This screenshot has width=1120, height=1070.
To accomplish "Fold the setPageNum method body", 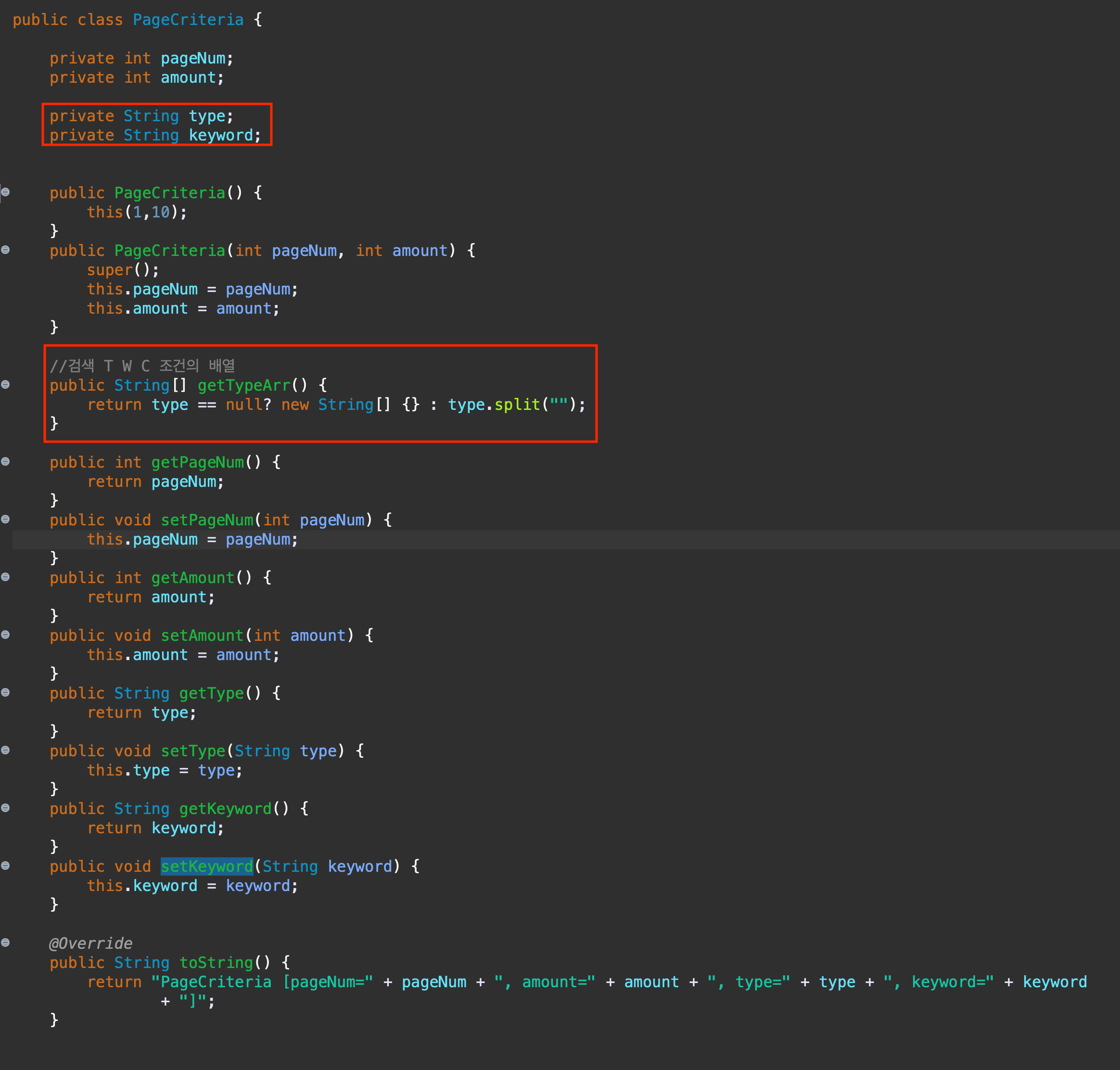I will pyautogui.click(x=5, y=519).
